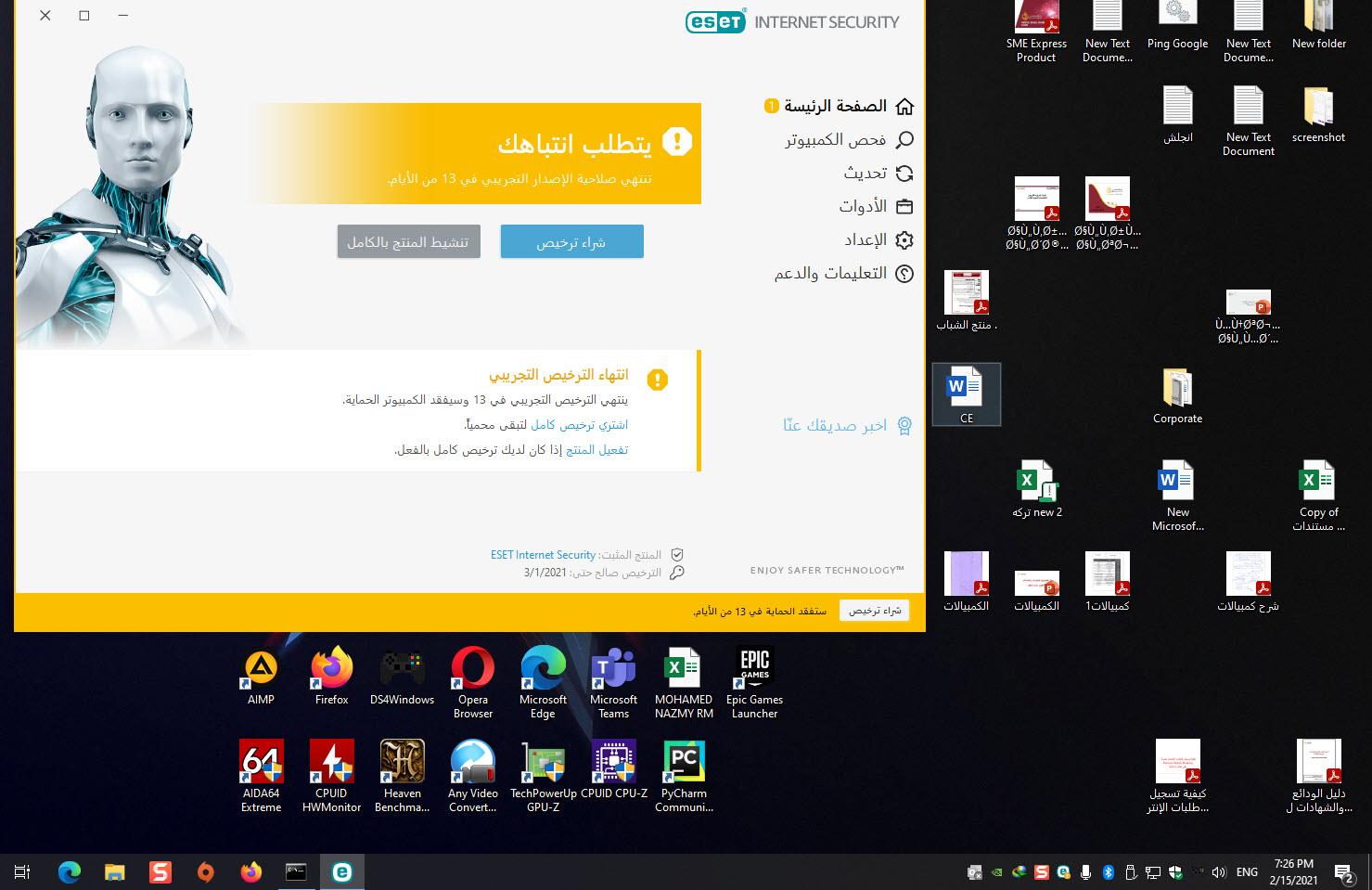Open Microsoft Edge from the taskbar
Screen dimensions: 1372x890
coord(70,871)
